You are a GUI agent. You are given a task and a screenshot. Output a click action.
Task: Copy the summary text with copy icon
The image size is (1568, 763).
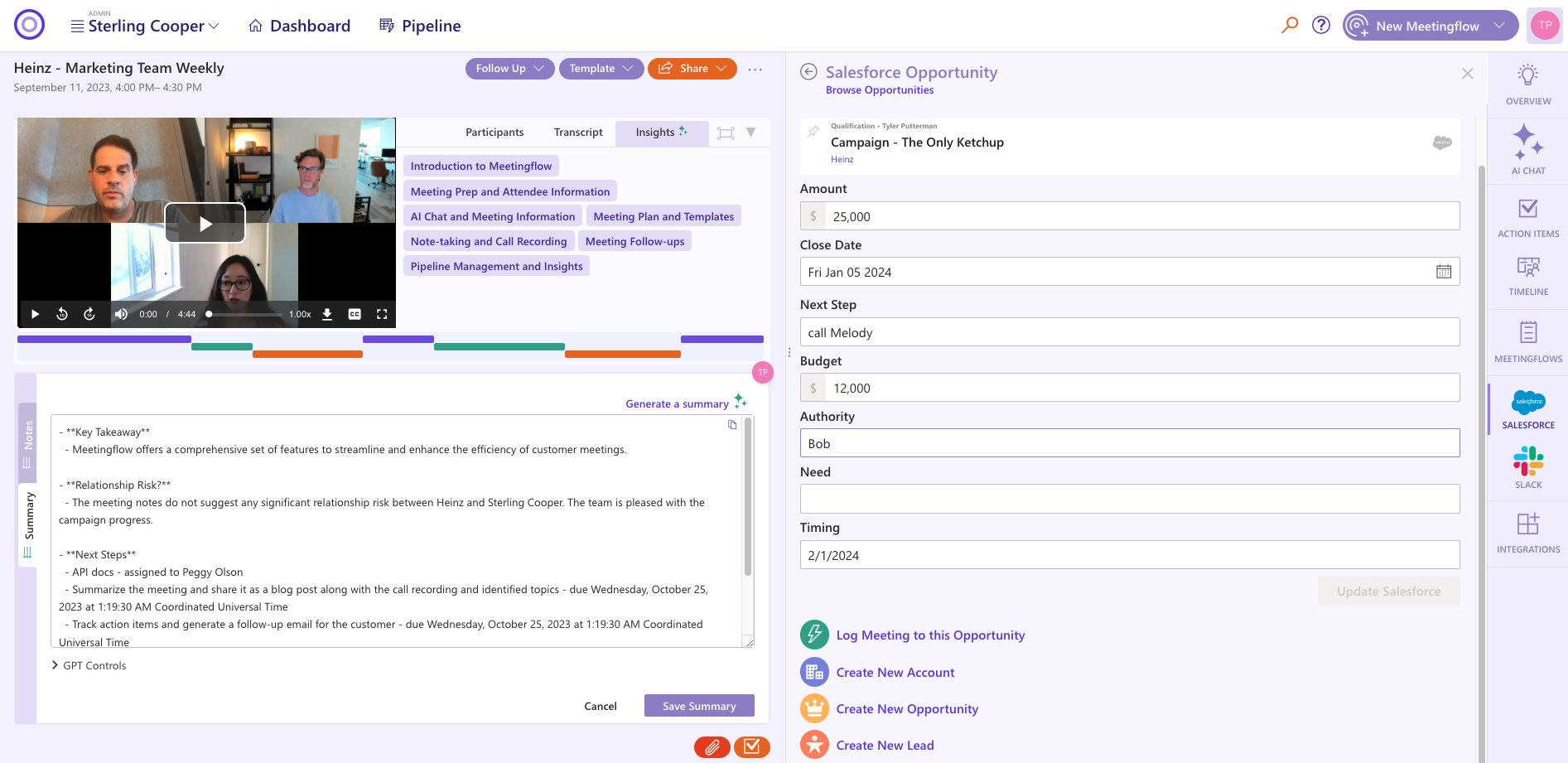[x=732, y=425]
